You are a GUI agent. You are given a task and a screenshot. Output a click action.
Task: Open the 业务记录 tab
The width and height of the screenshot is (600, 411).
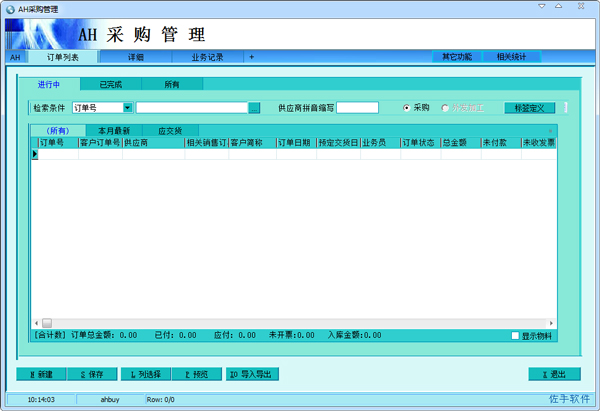pos(207,57)
